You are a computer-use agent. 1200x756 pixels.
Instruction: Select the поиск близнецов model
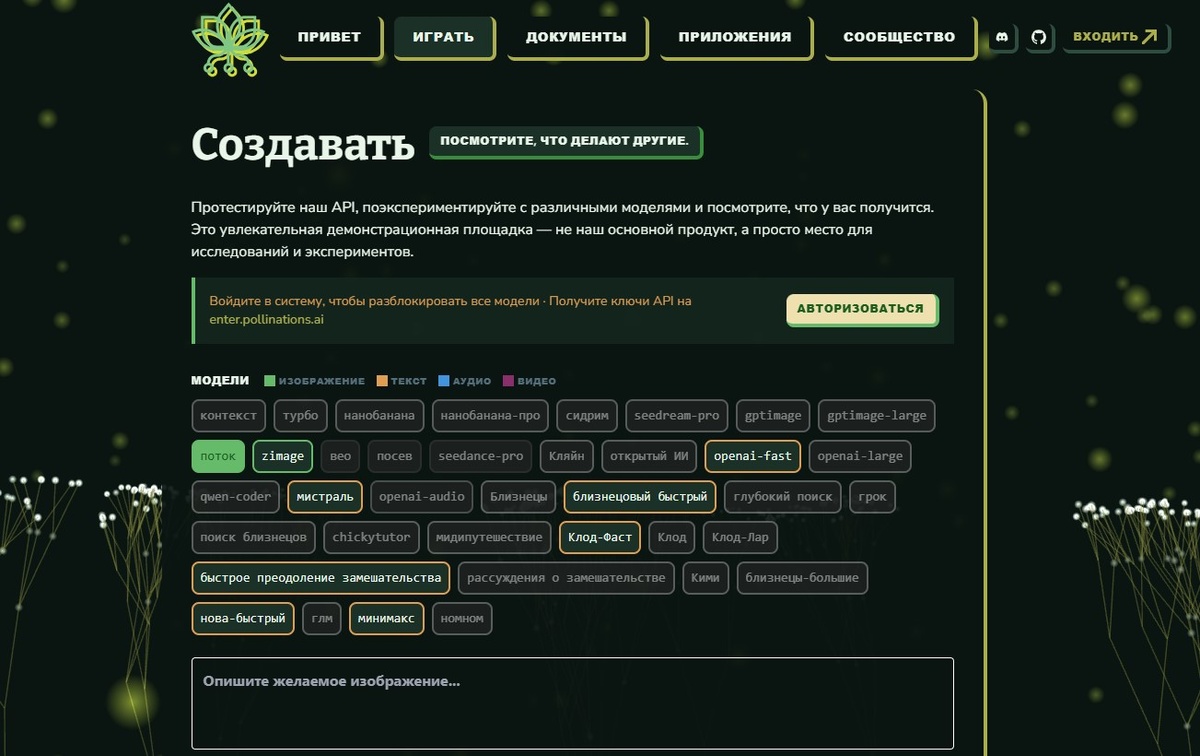pyautogui.click(x=254, y=537)
